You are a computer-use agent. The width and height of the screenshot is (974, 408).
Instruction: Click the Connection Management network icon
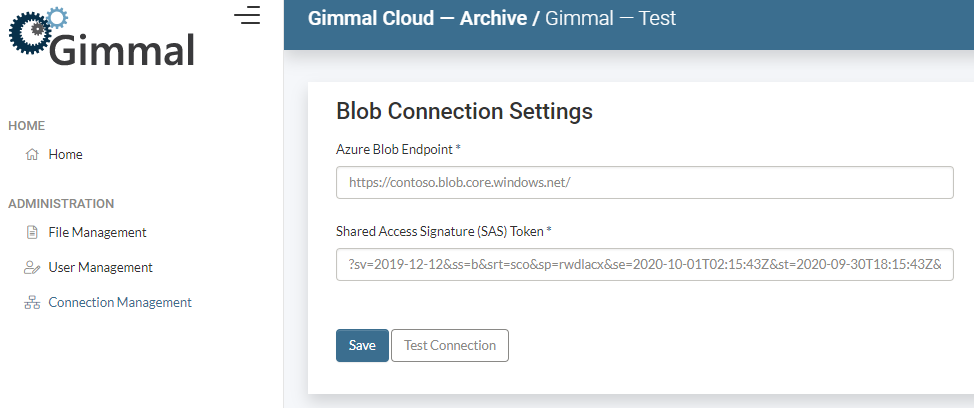pyautogui.click(x=31, y=303)
